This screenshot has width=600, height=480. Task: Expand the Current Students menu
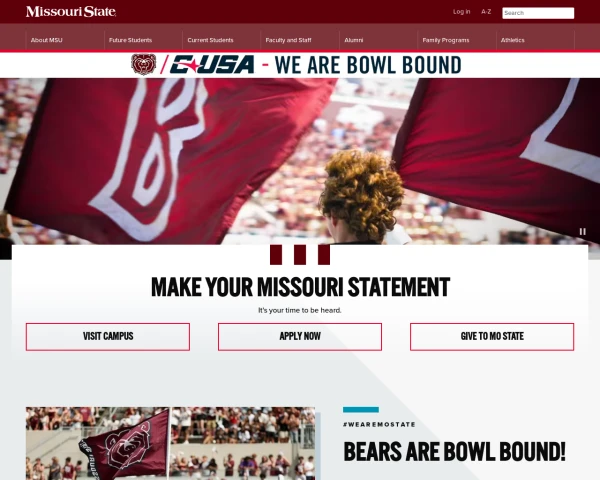click(210, 40)
